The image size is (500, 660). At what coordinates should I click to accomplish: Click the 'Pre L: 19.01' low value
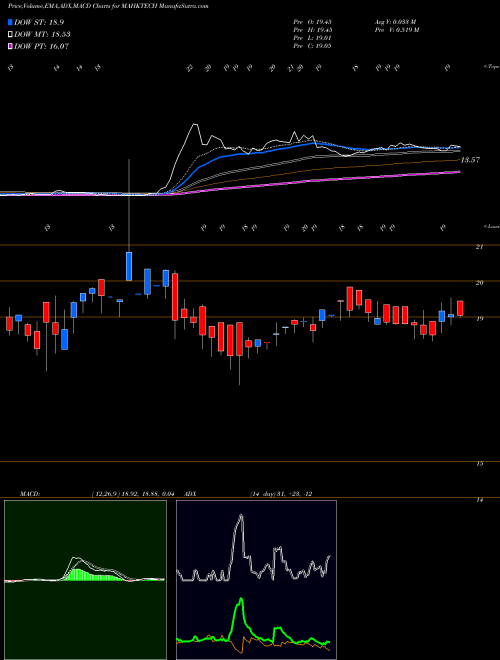313,38
